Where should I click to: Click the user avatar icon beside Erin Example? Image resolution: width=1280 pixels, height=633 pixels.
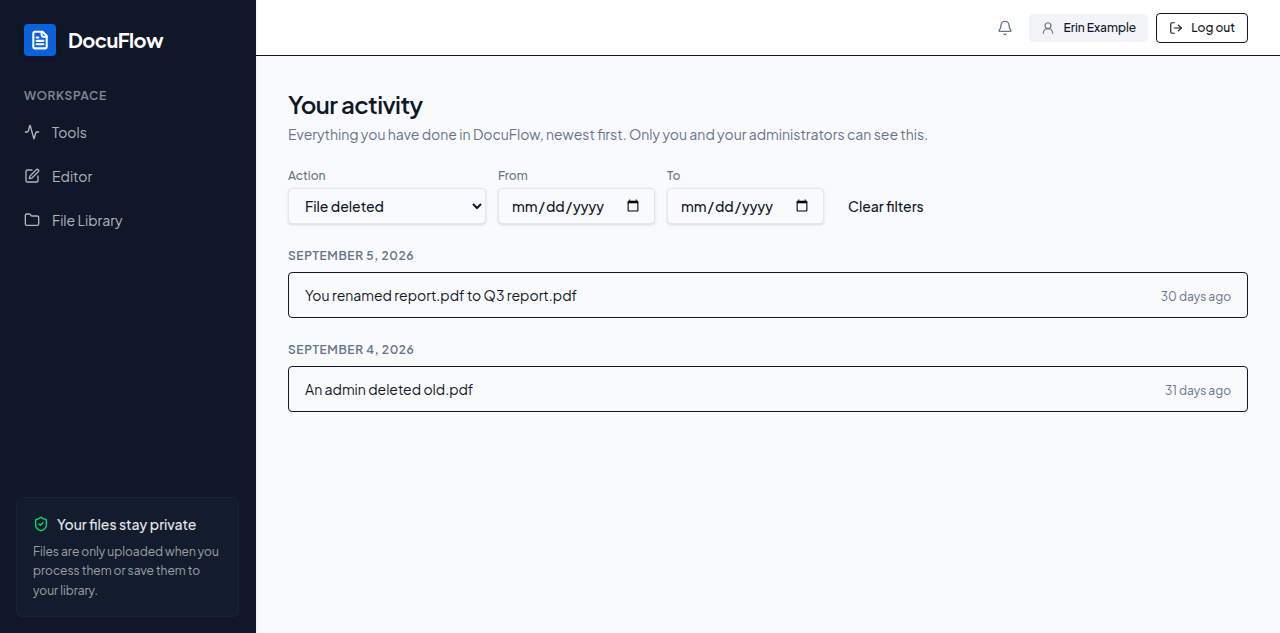tap(1048, 28)
